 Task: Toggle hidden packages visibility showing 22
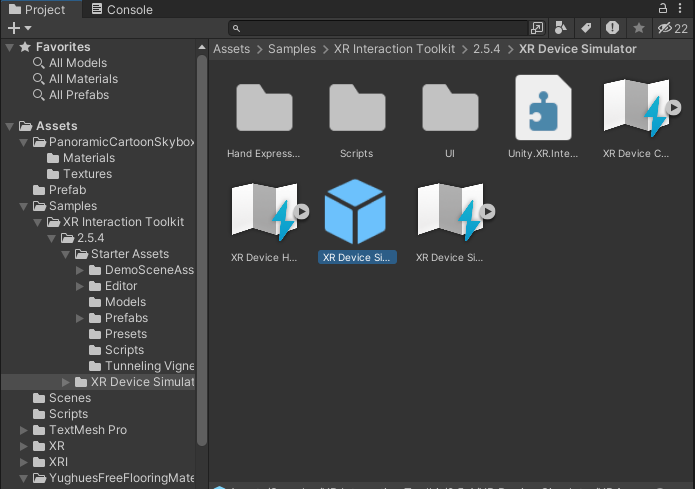tap(672, 28)
